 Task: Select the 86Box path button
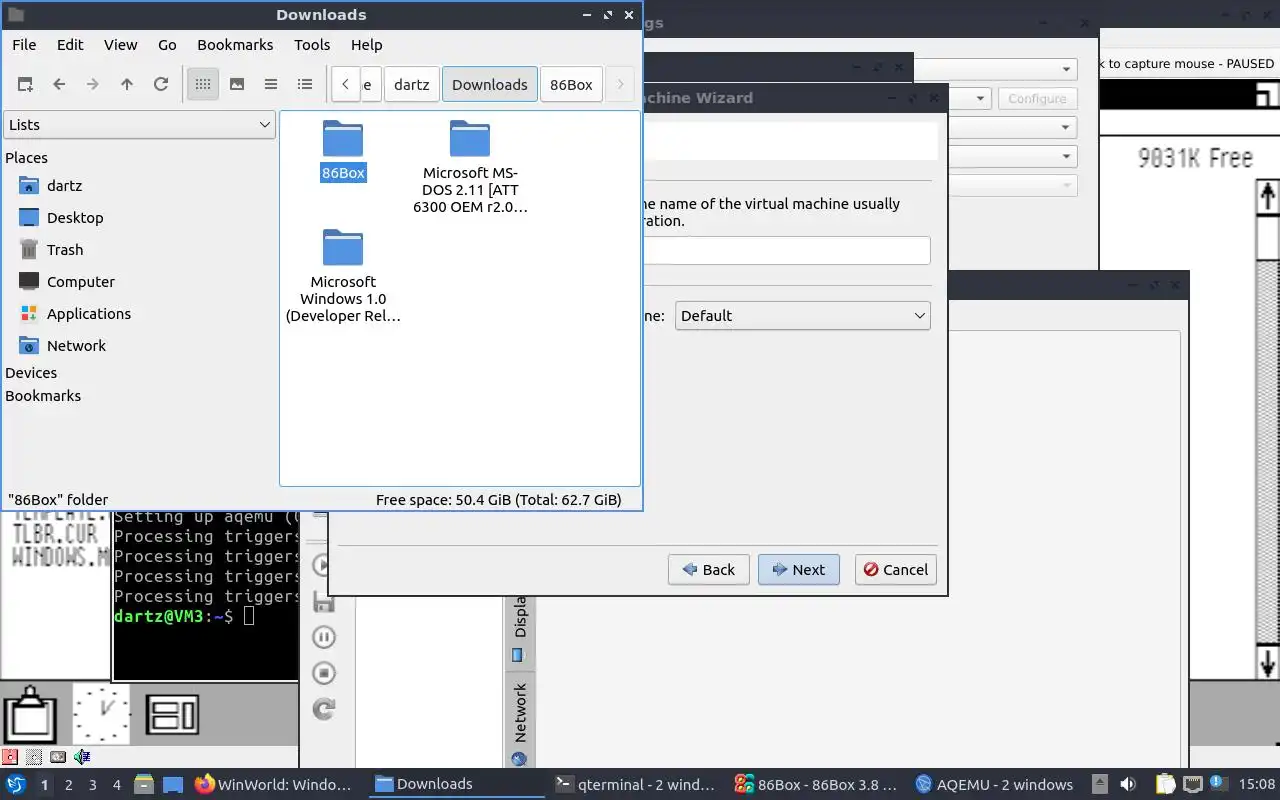point(571,85)
